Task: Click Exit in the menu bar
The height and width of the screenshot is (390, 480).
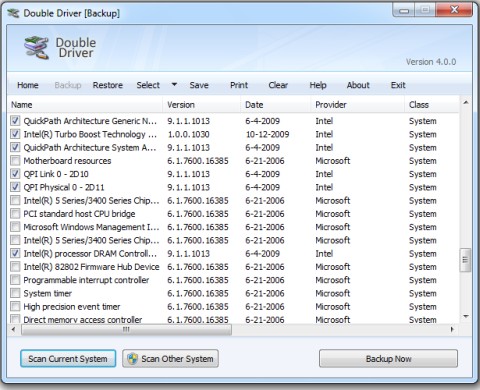Action: 398,85
